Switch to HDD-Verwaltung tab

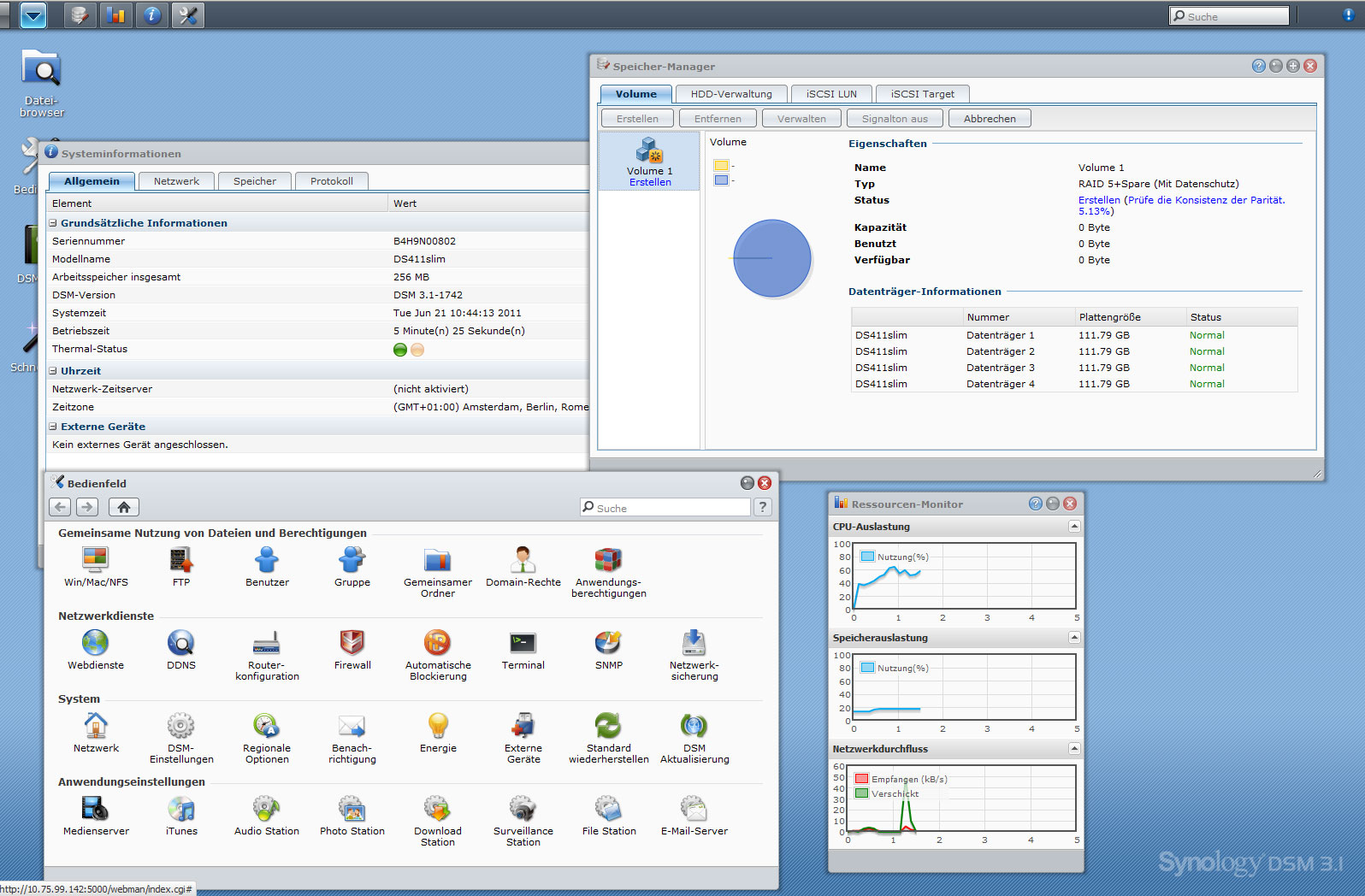[x=731, y=94]
